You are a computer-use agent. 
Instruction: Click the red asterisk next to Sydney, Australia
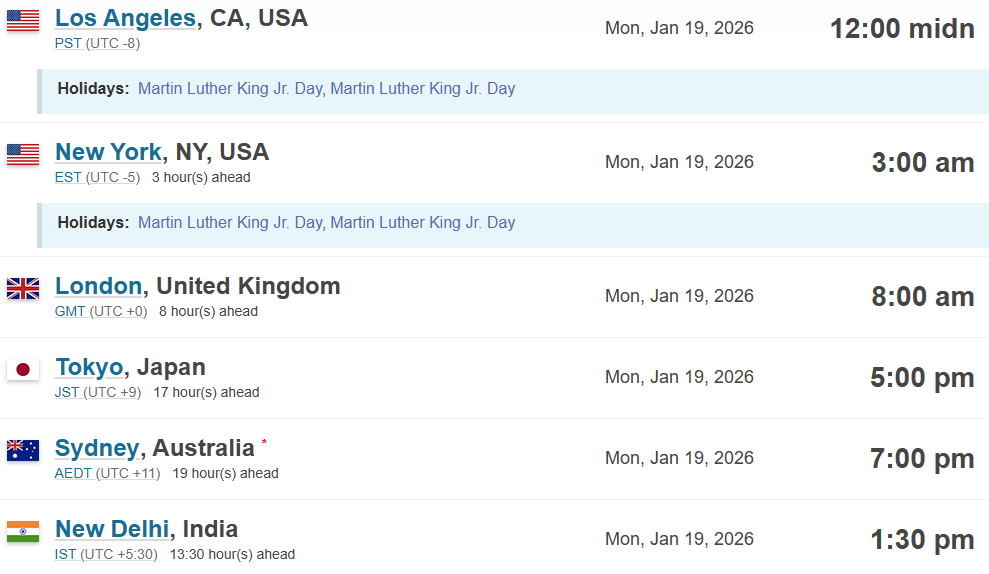pyautogui.click(x=264, y=441)
